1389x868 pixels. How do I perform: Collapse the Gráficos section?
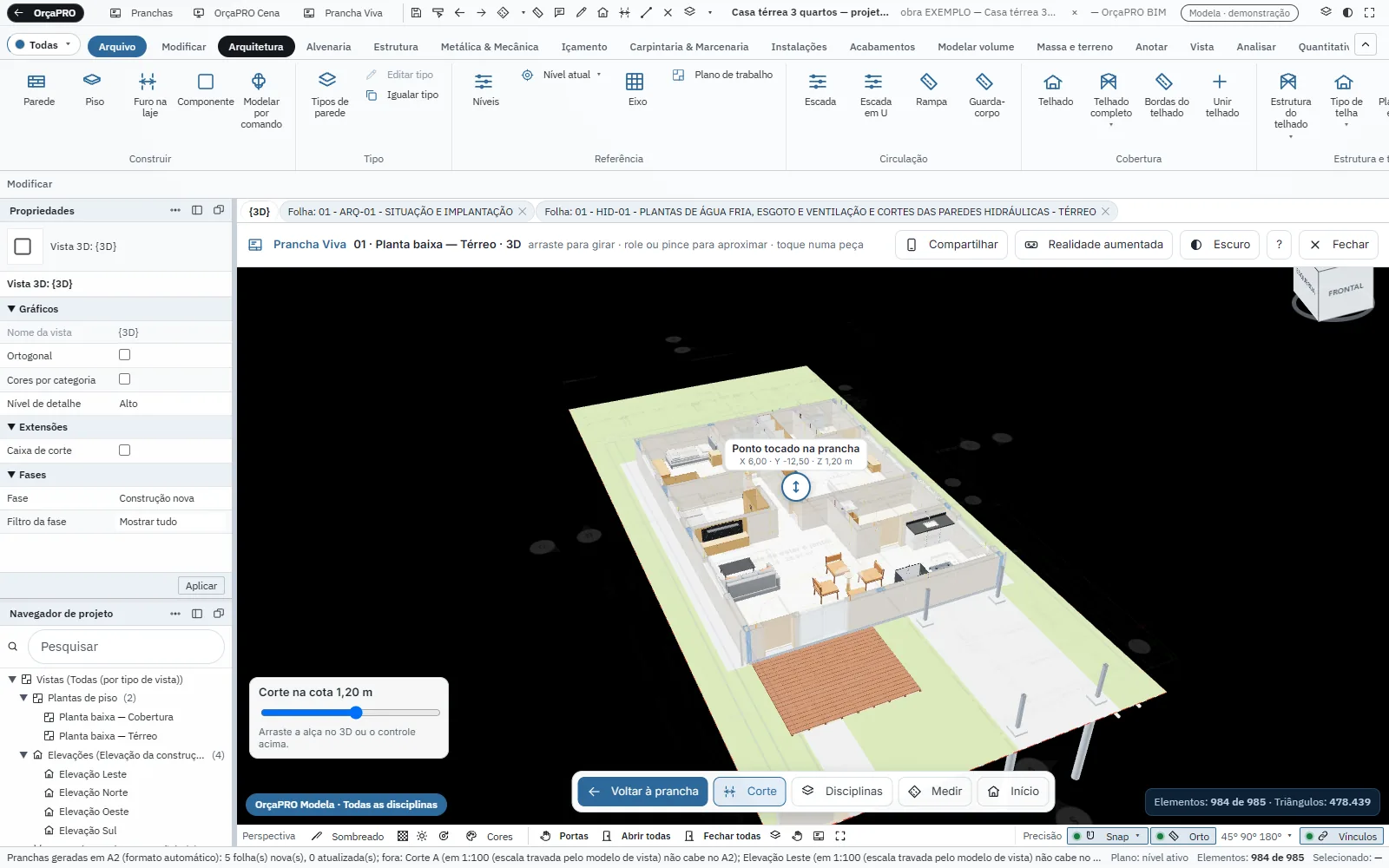(x=12, y=308)
